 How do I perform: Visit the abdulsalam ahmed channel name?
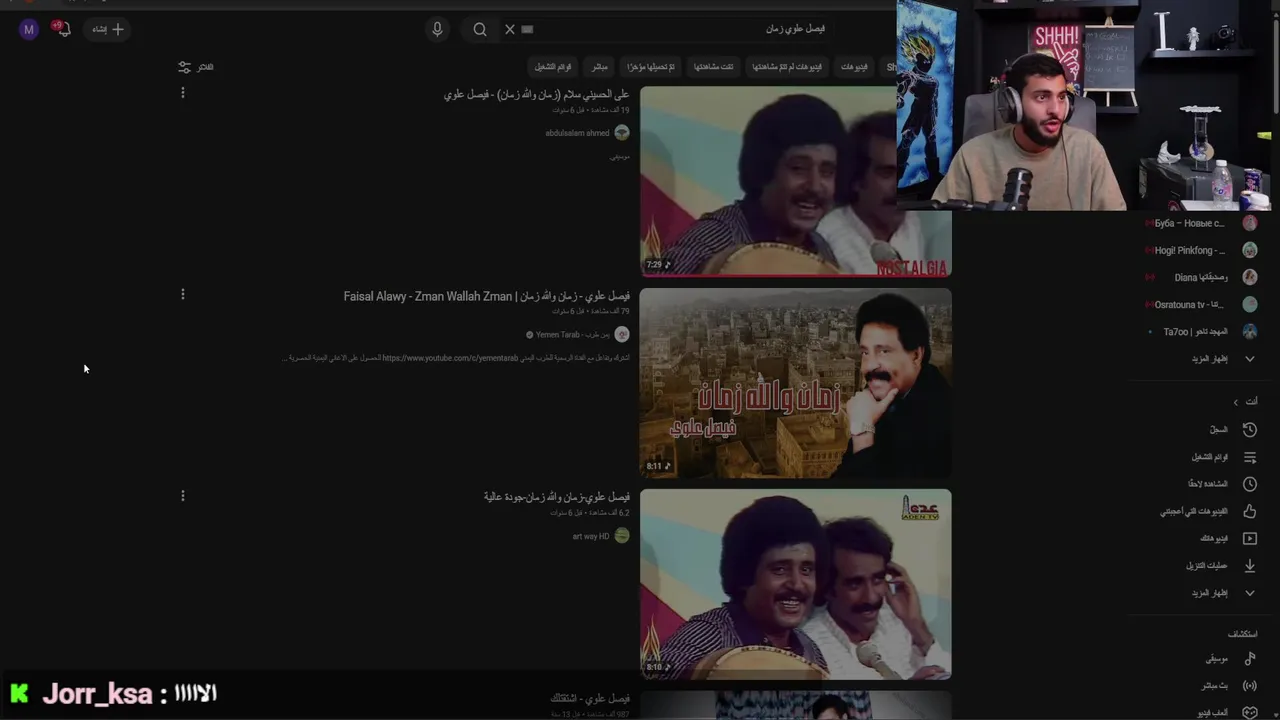coord(577,133)
